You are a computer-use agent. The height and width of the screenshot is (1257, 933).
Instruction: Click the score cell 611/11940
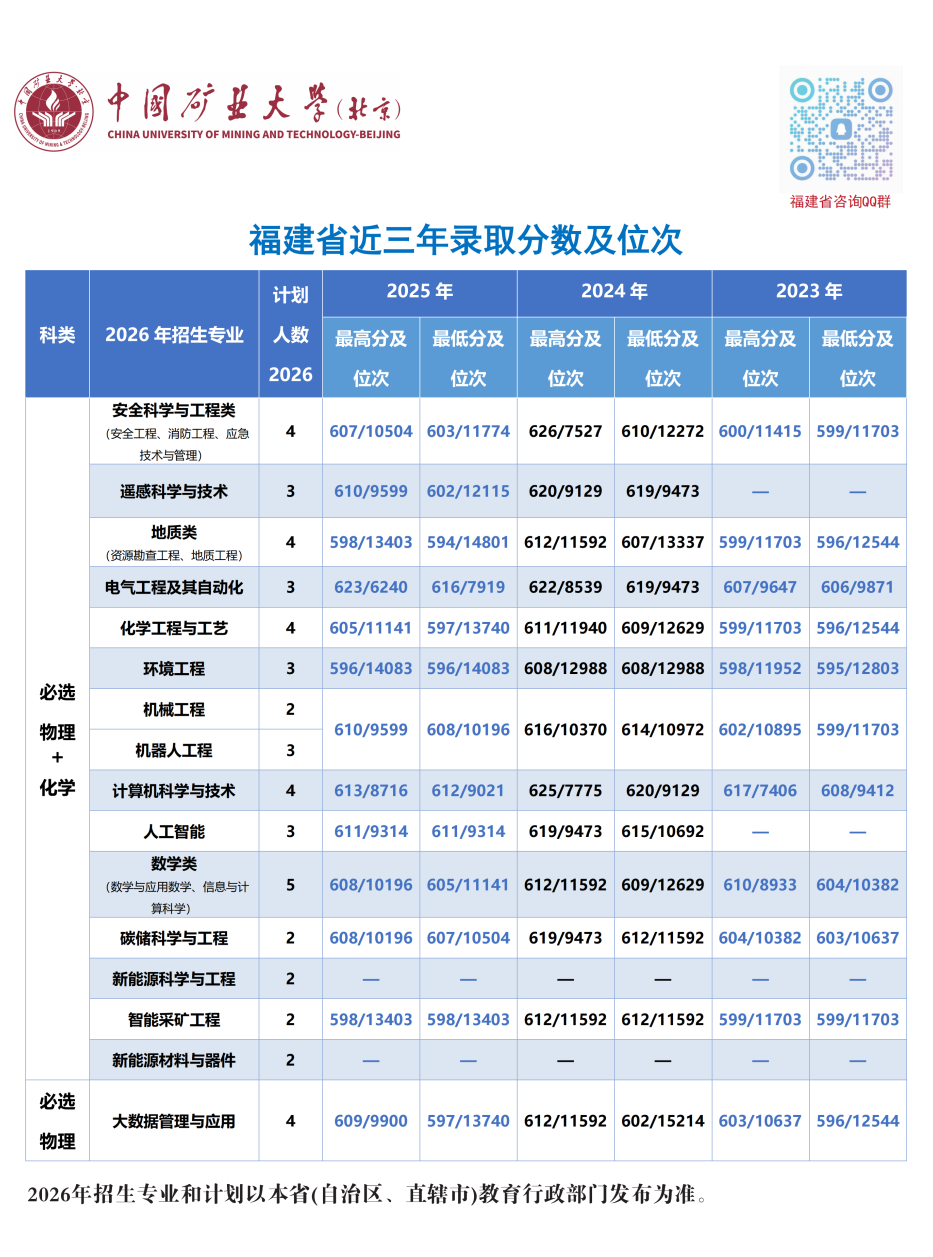[x=566, y=628]
